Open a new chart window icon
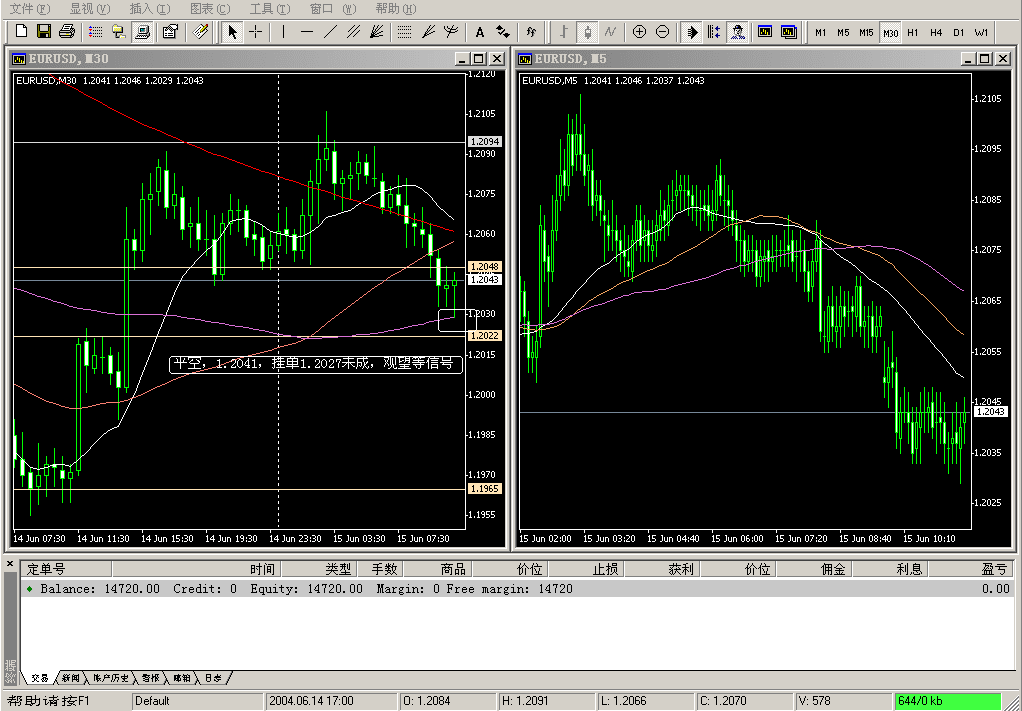Screen dimensions: 1022x711 click(x=765, y=31)
